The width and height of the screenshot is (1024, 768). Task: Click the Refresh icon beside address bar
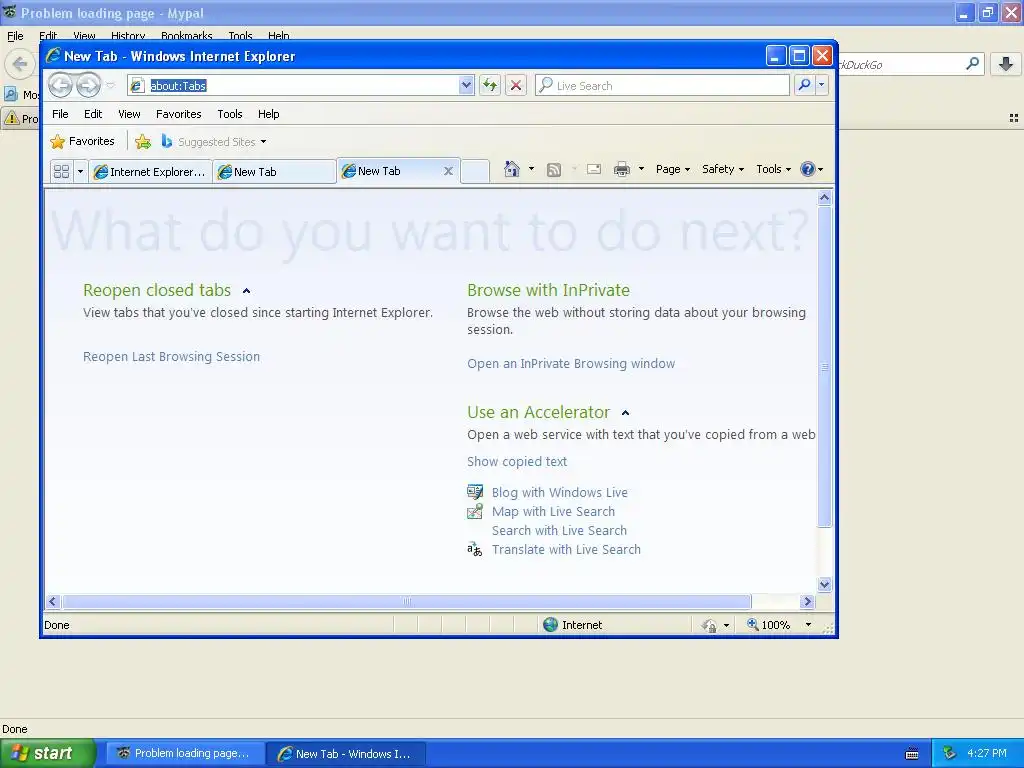click(490, 85)
